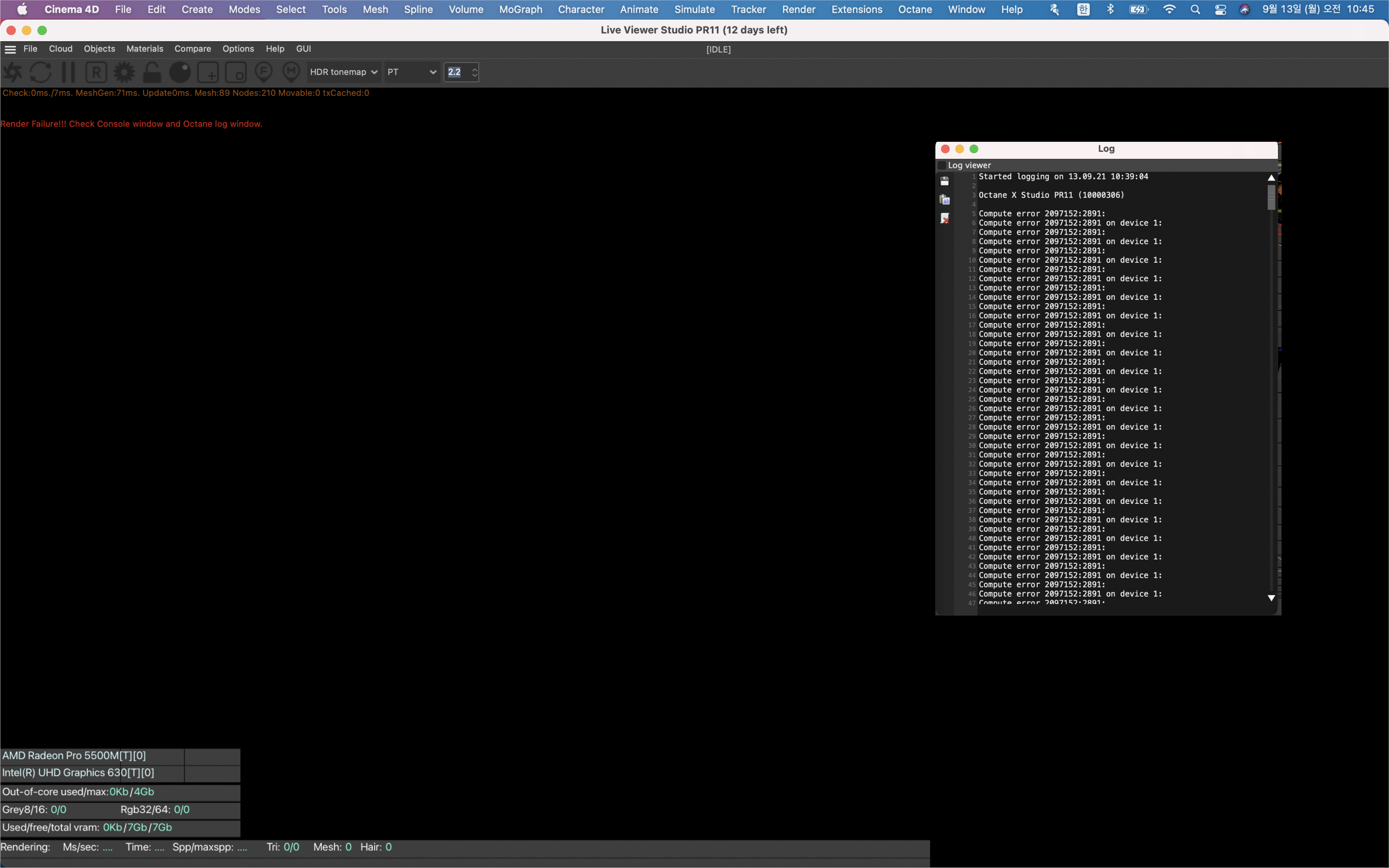Toggle the Log viewer checkbox

click(942, 165)
